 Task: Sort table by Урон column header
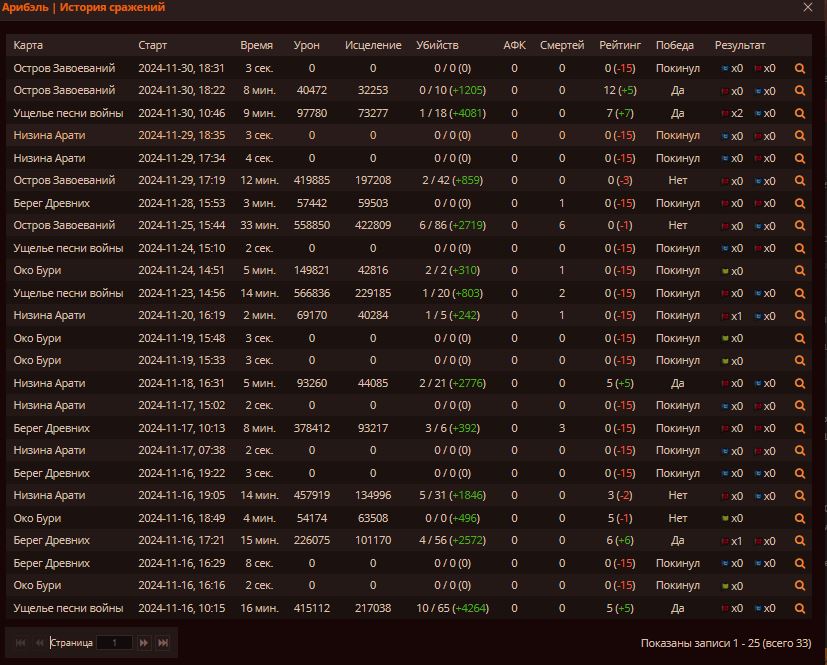click(x=306, y=45)
